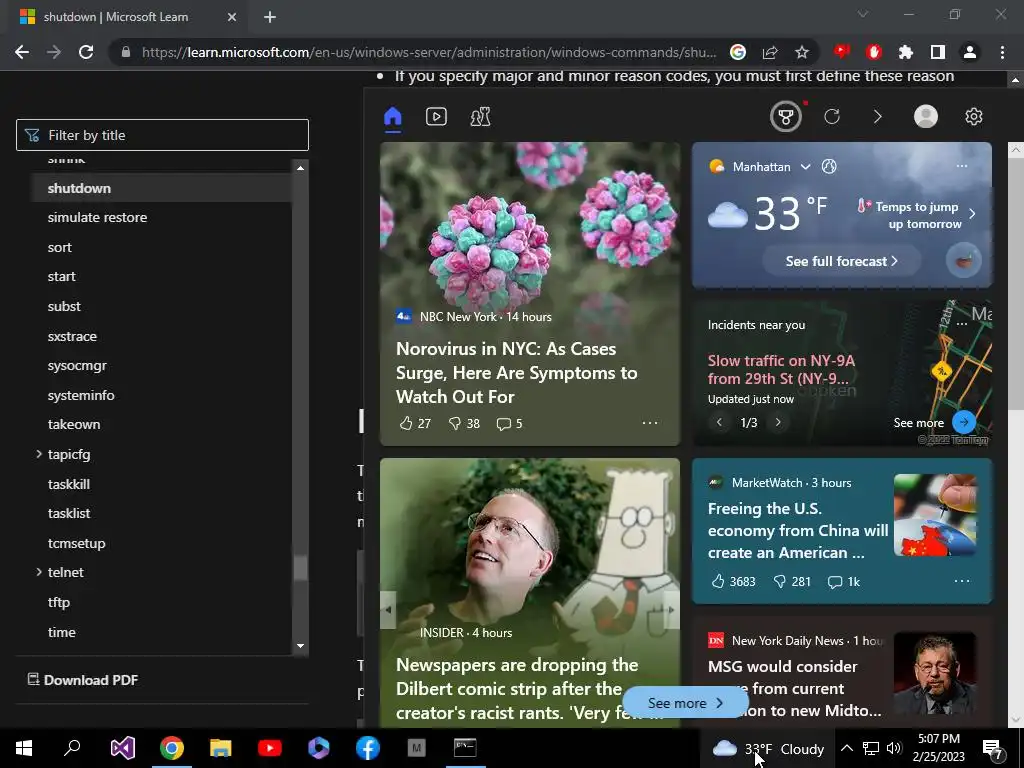Open the widgets profile avatar
Viewport: 1024px width, 768px height.
click(x=925, y=117)
